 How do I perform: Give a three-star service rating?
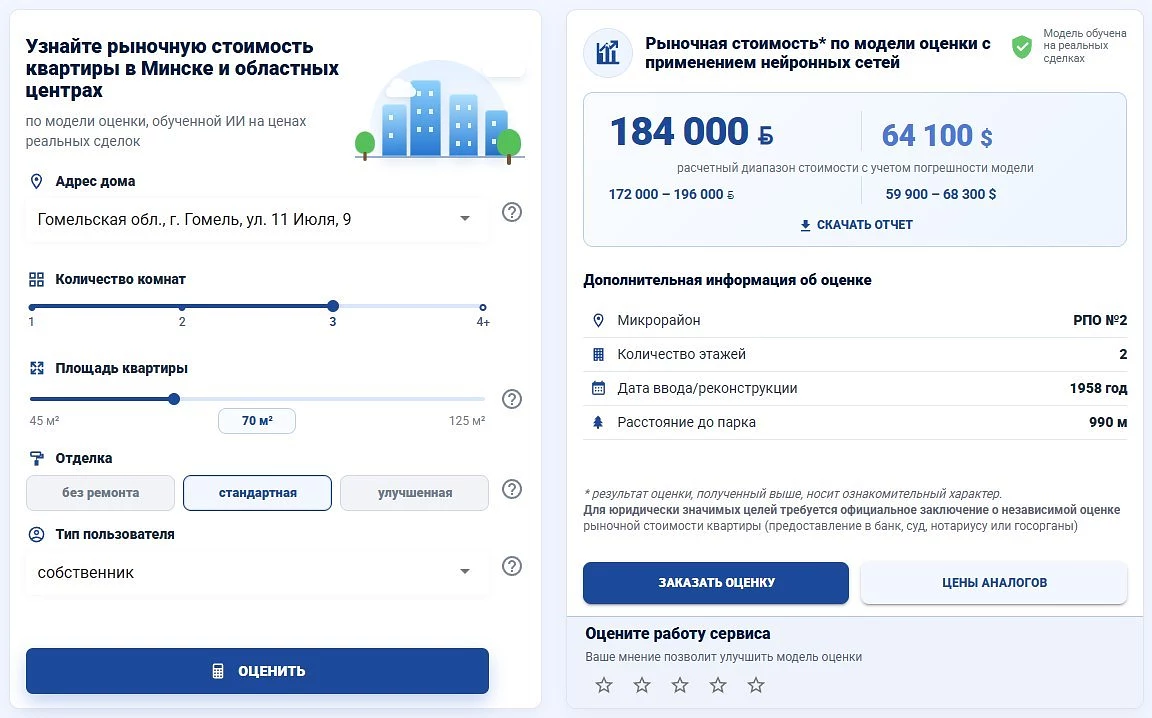(x=680, y=685)
